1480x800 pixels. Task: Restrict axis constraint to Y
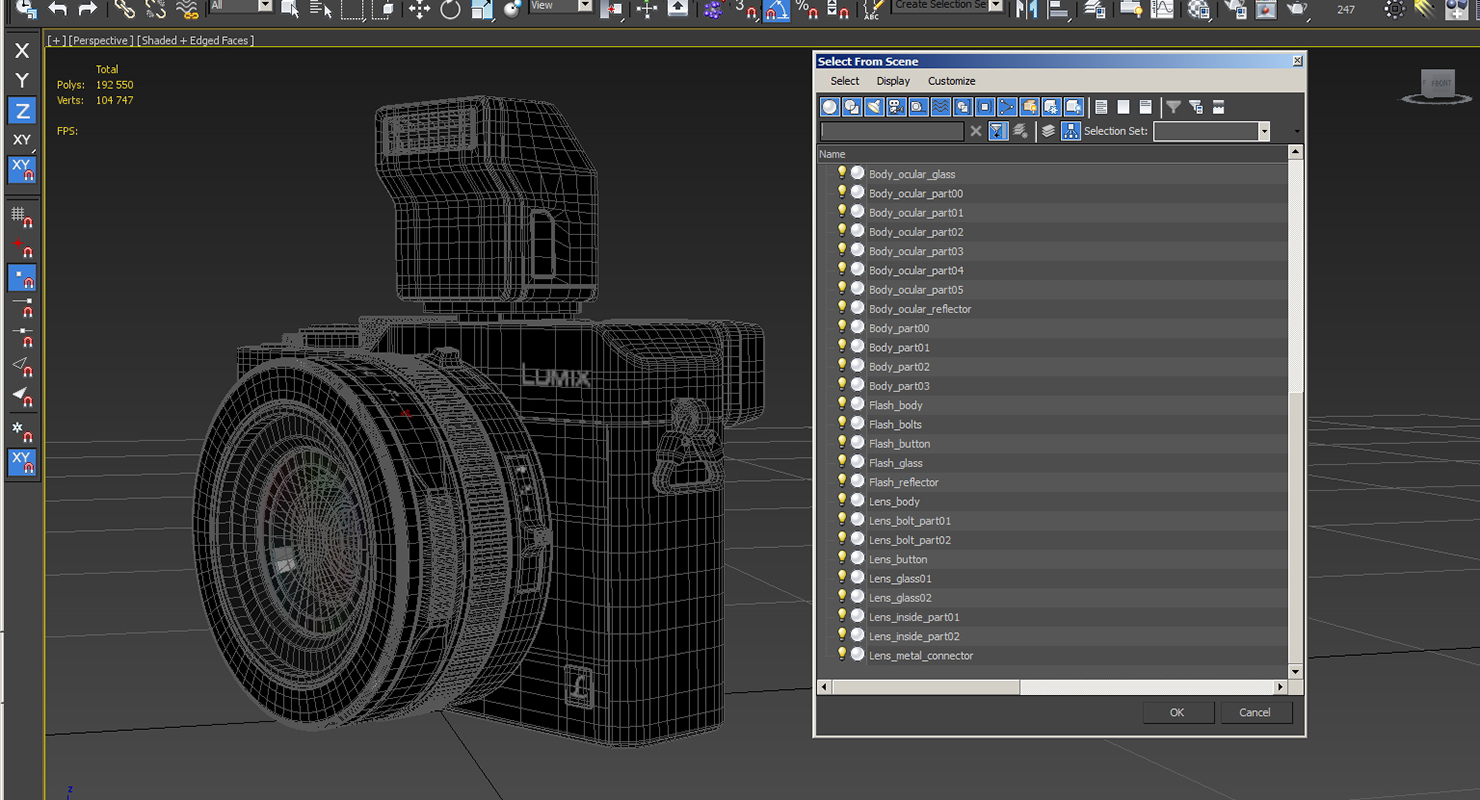[x=22, y=80]
